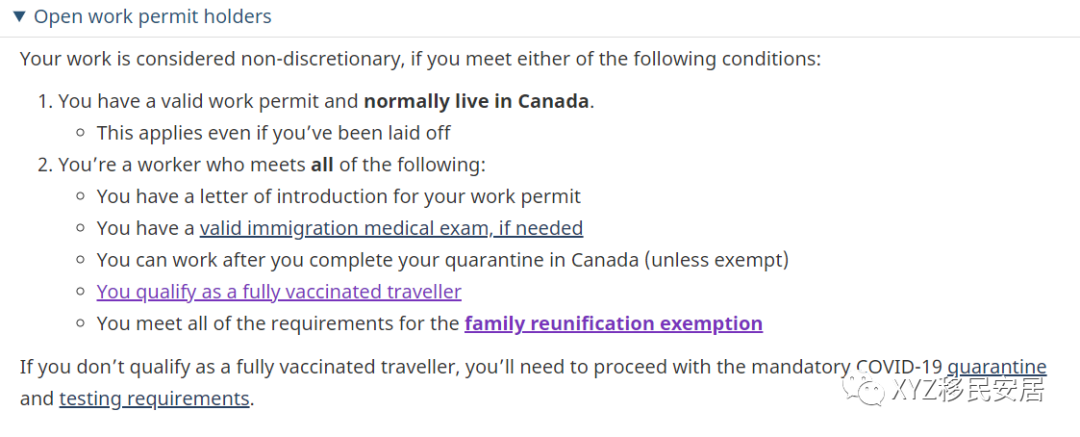Click the letter of introduction bullet text

(x=338, y=196)
